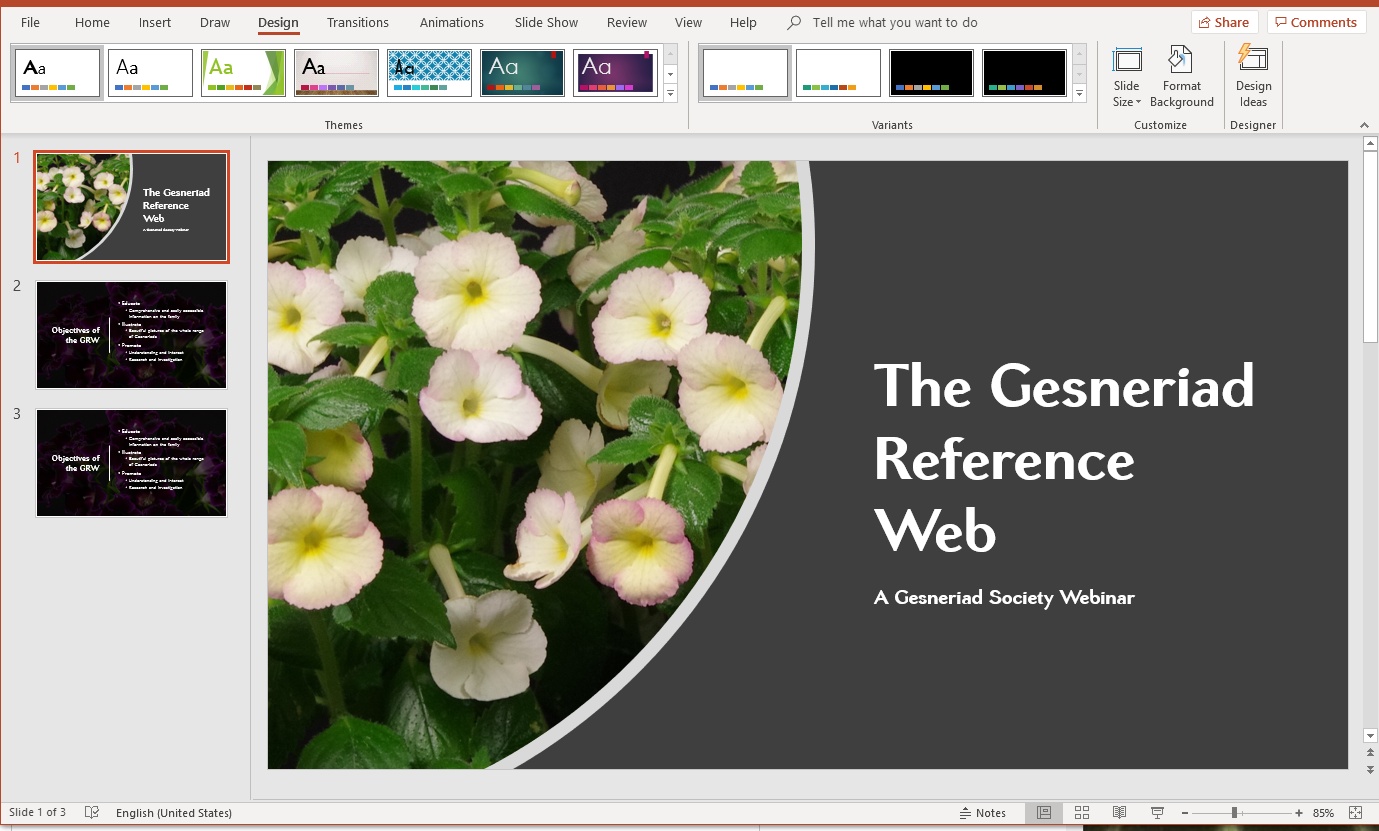Collapse the ribbon with chevron
1379x831 pixels.
(1364, 125)
